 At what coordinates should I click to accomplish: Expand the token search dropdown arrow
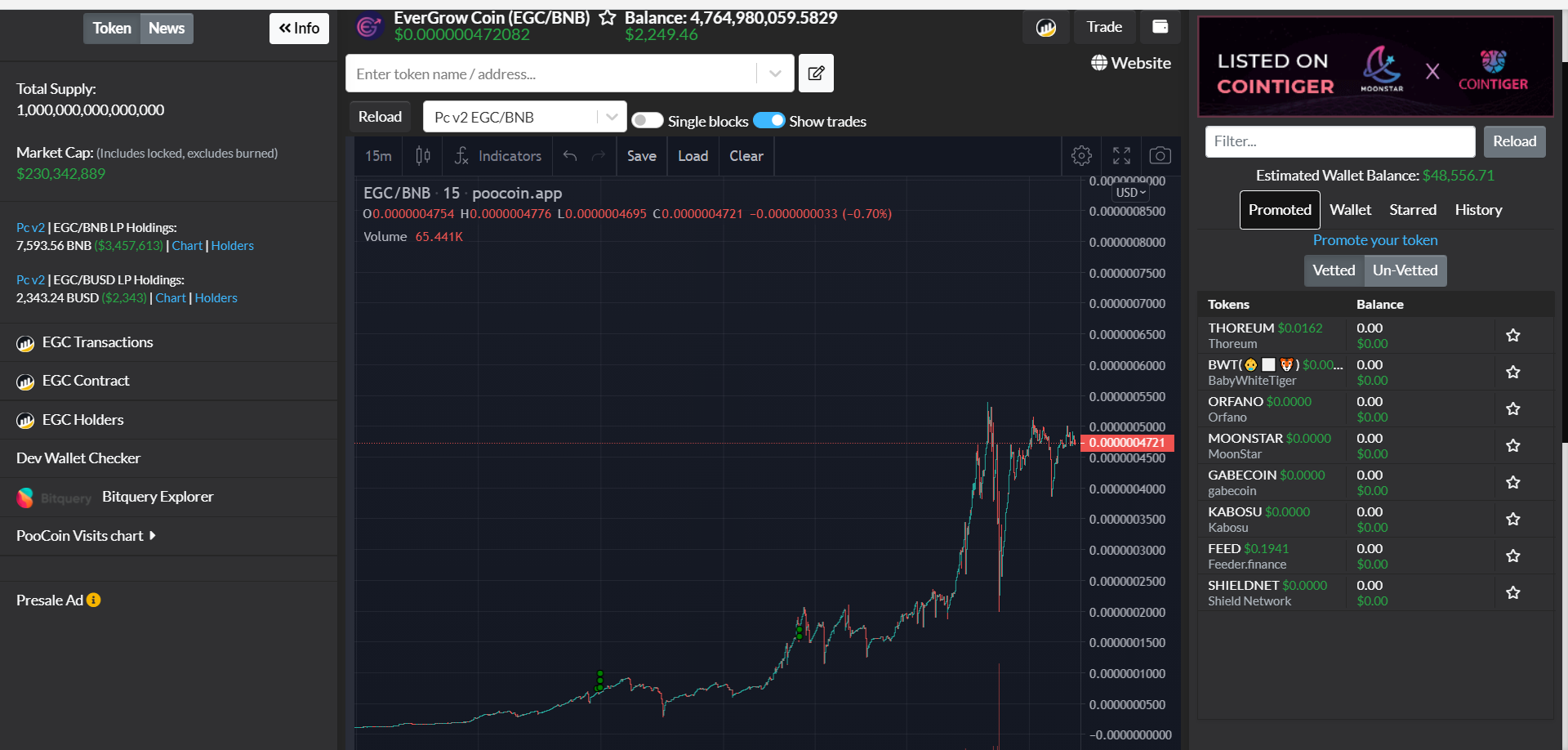[x=775, y=74]
